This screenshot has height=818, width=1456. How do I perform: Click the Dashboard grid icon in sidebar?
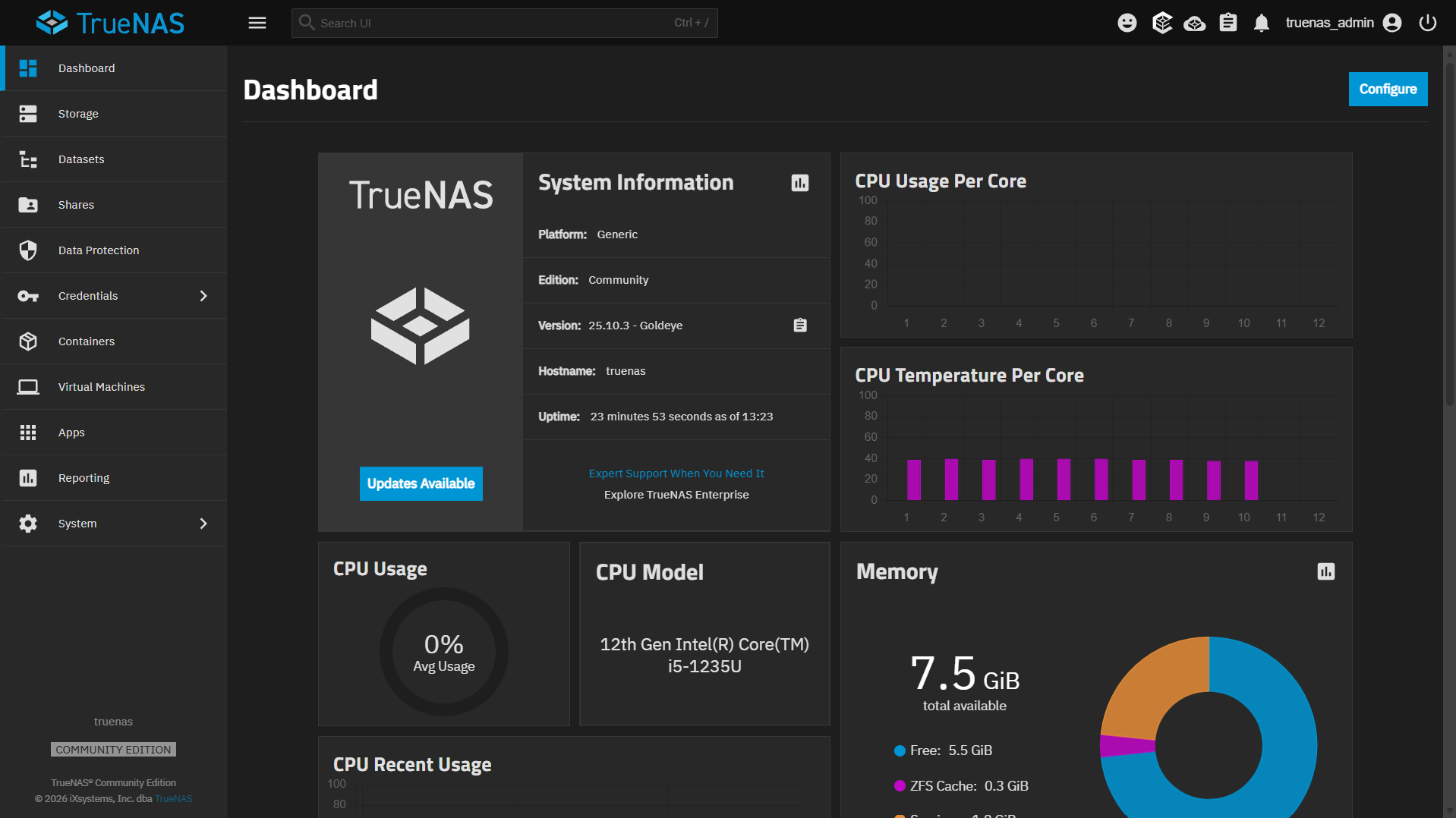(x=28, y=68)
